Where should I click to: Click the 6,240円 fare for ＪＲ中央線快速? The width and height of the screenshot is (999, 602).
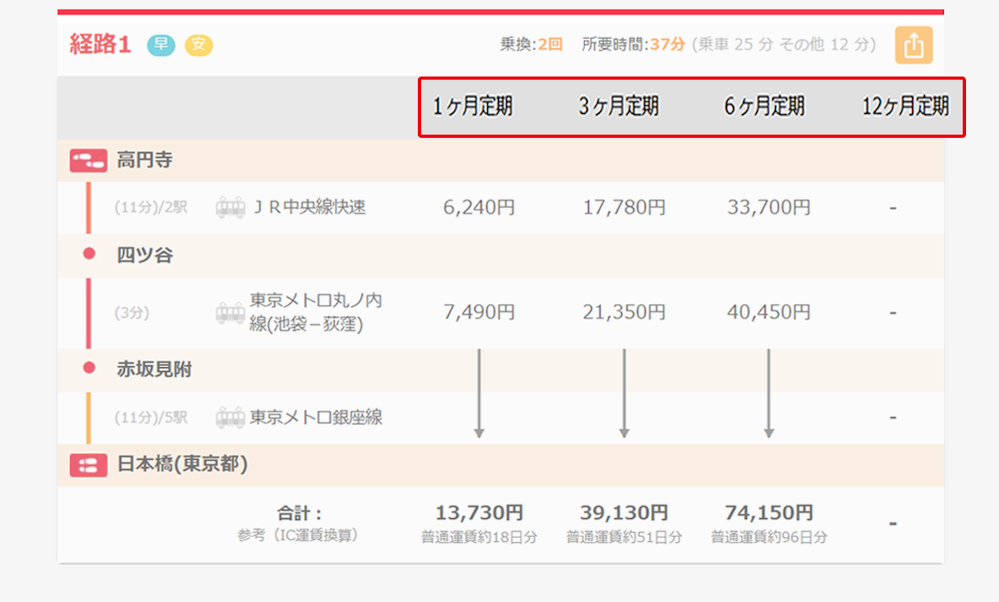(478, 208)
